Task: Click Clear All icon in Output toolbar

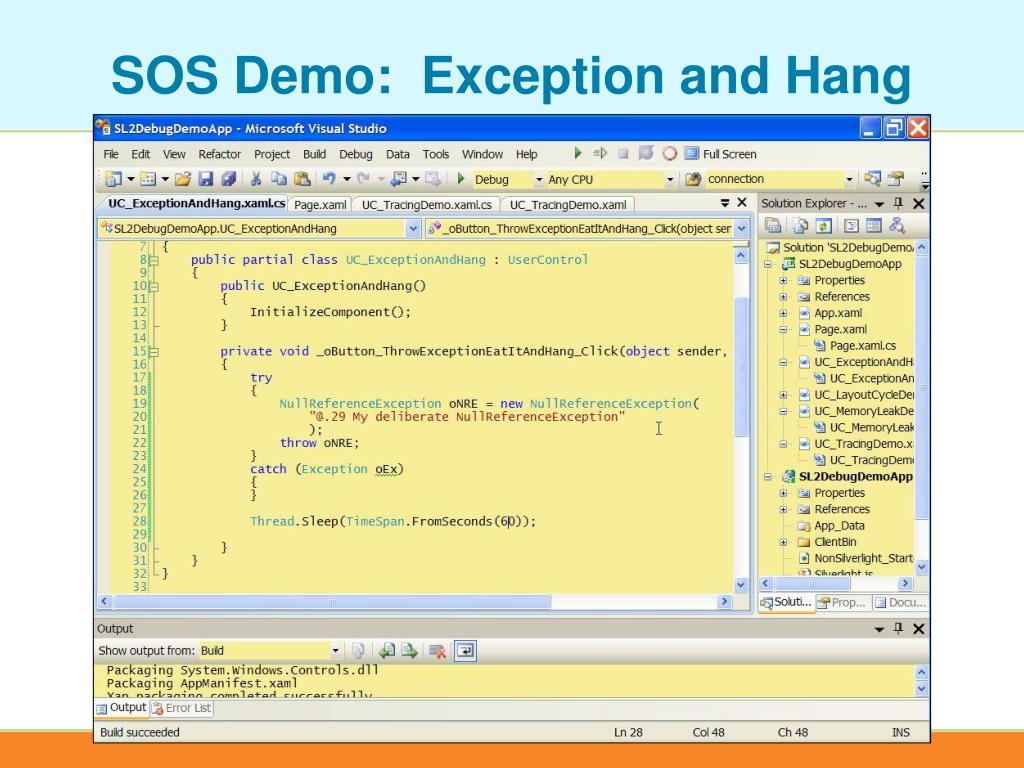Action: [438, 650]
